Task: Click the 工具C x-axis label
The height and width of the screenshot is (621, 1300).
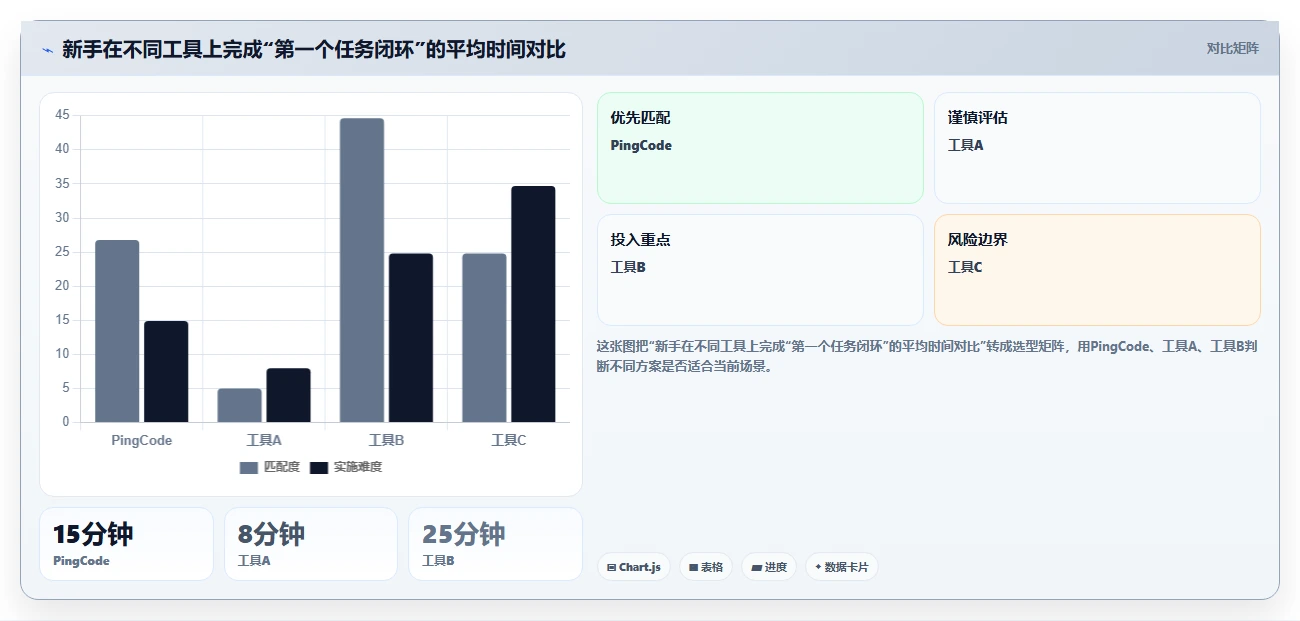Action: (508, 440)
